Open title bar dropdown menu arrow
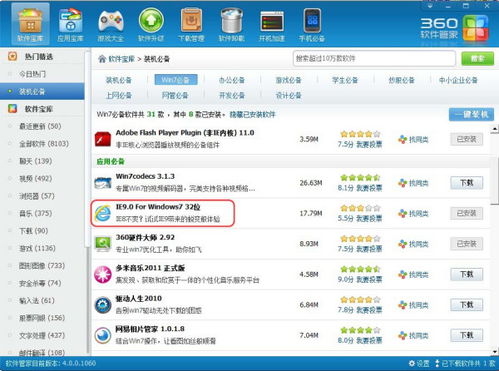 click(430, 6)
